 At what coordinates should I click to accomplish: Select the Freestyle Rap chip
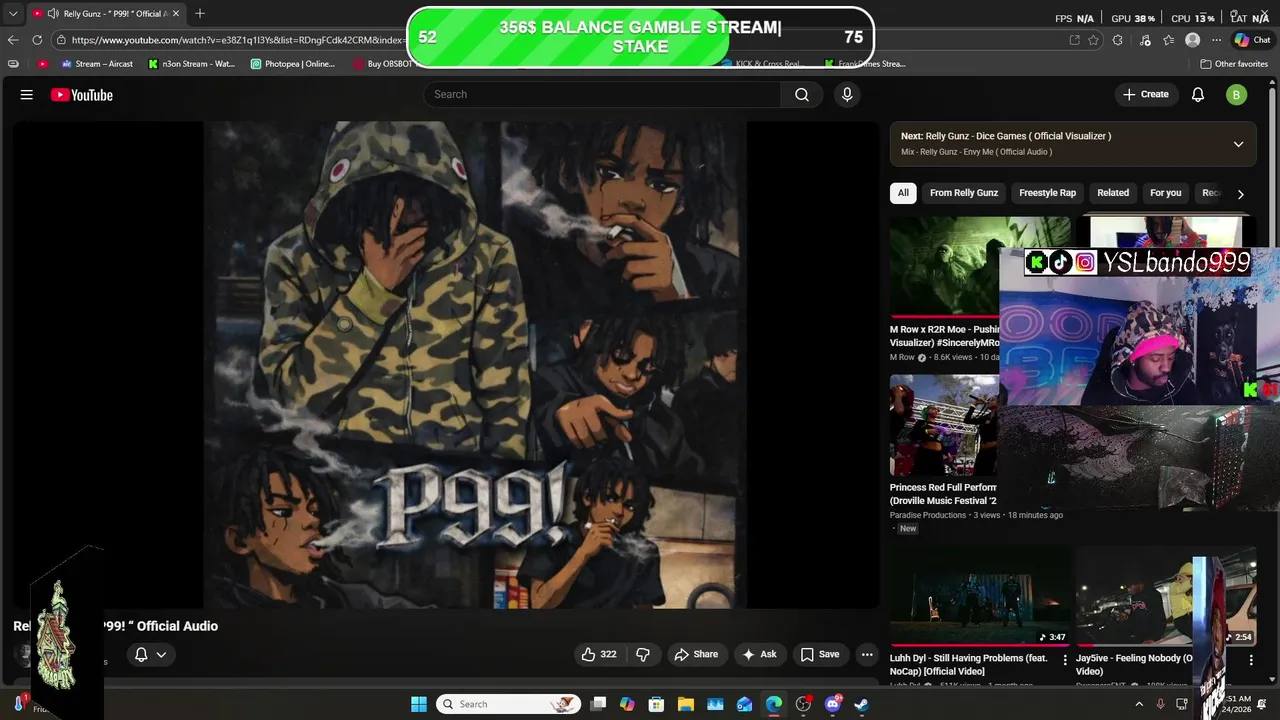click(x=1047, y=193)
